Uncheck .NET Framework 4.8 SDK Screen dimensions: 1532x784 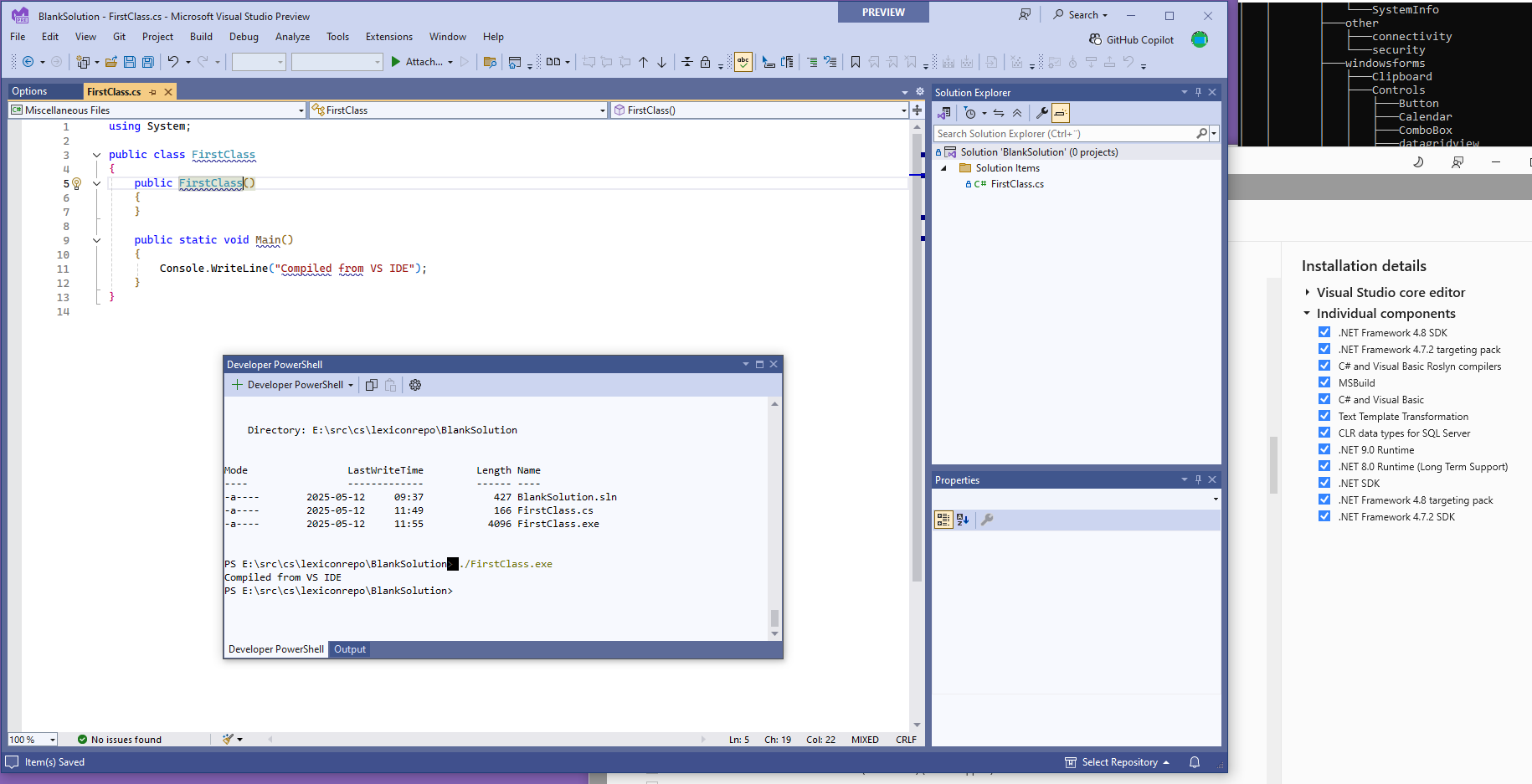click(x=1324, y=332)
